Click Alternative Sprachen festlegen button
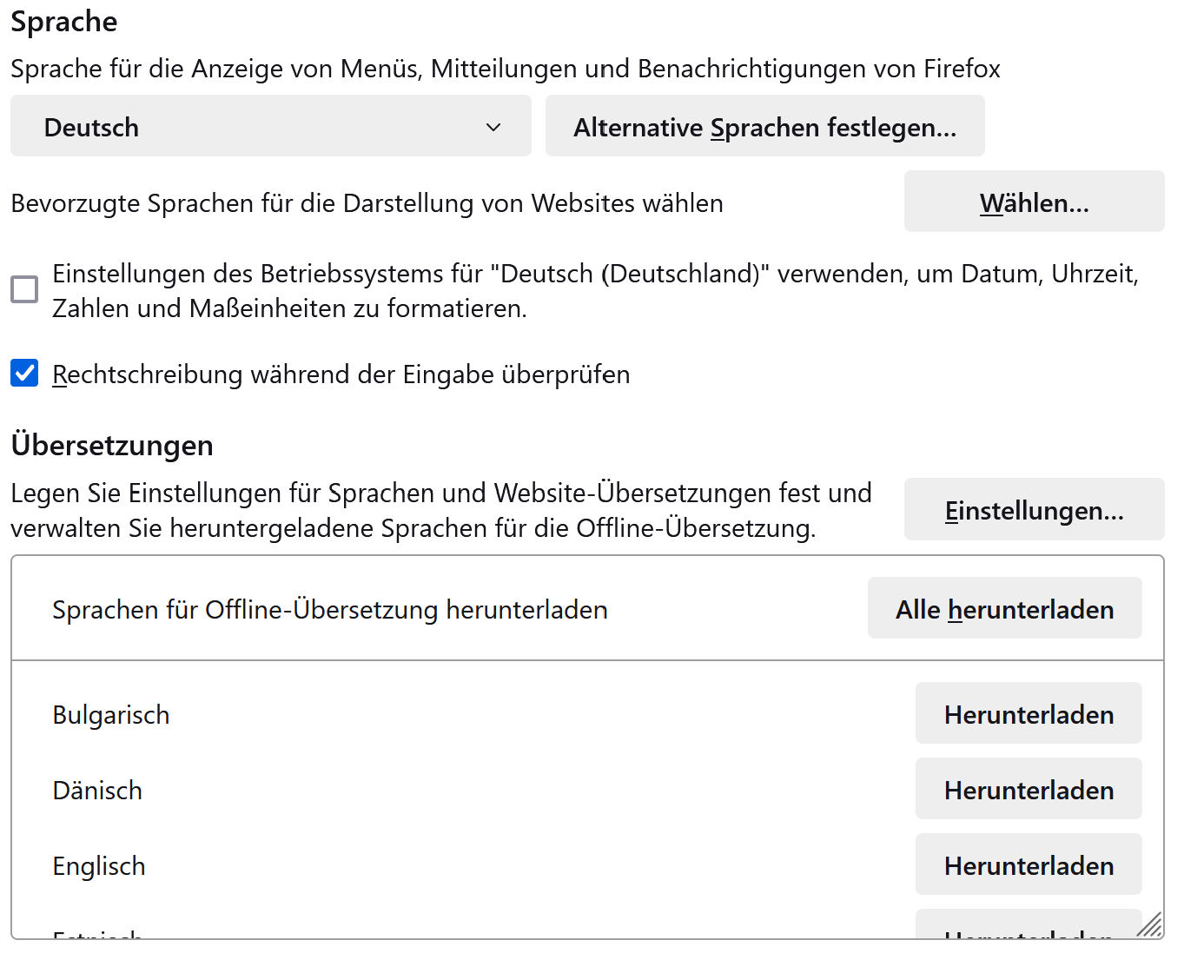Image resolution: width=1204 pixels, height=980 pixels. (764, 126)
